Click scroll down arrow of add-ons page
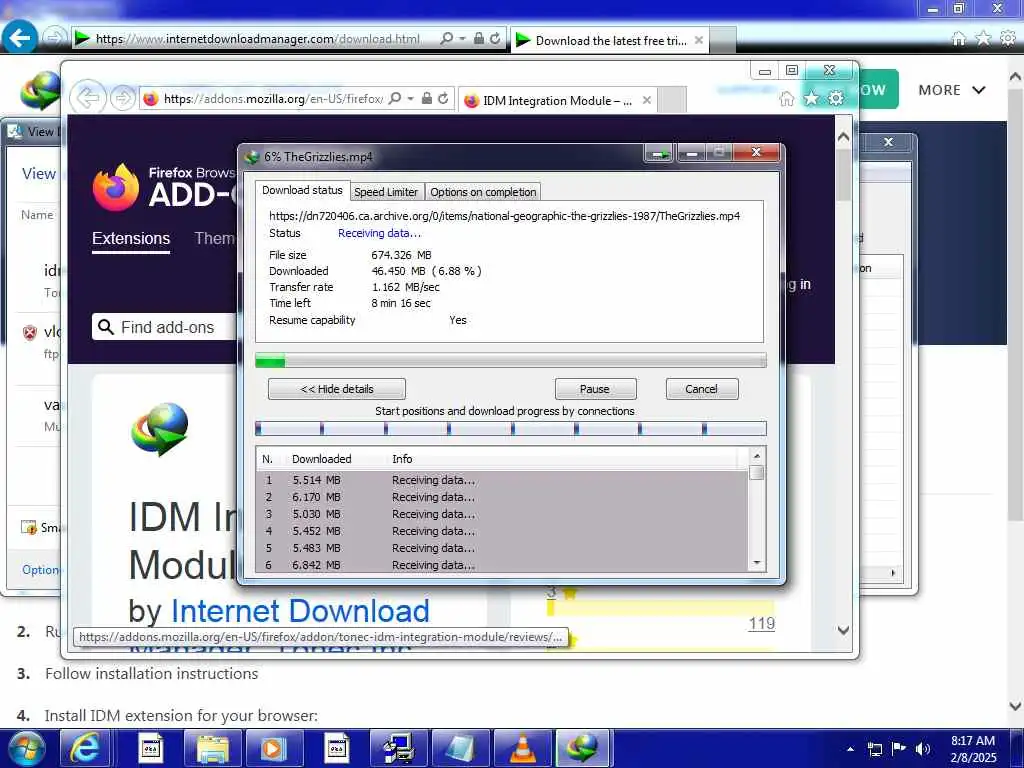Image resolution: width=1024 pixels, height=768 pixels. coord(843,631)
